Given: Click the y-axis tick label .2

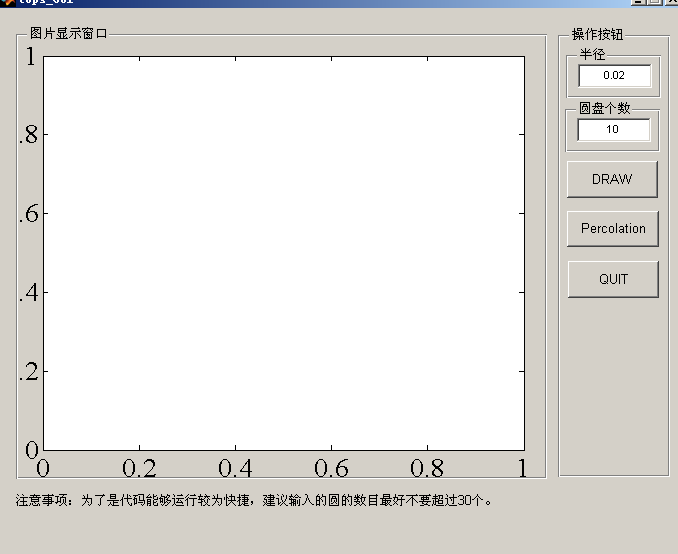Looking at the screenshot, I should coord(29,371).
